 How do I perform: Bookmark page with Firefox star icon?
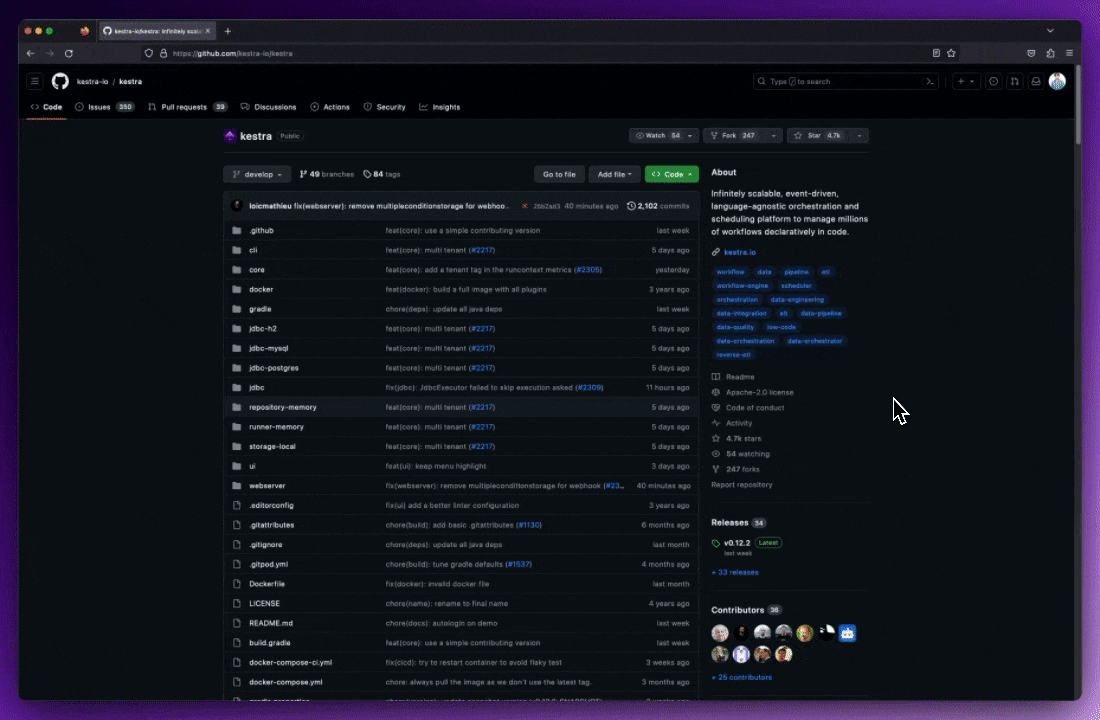tap(951, 53)
